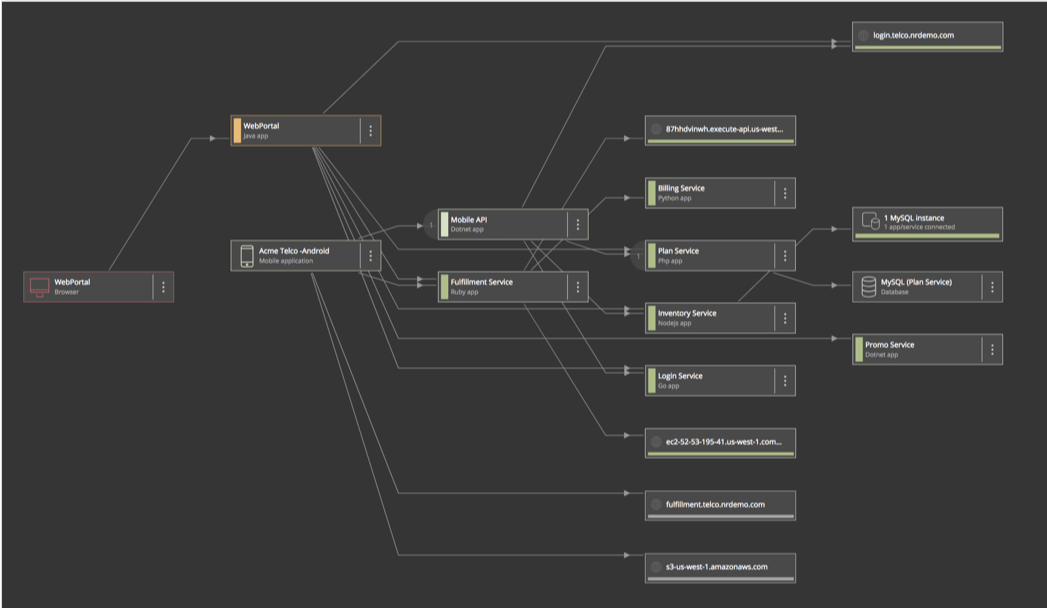This screenshot has height=608, width=1047.
Task: Click the globe icon on 87hhdvinwh.execute-api node
Action: point(656,129)
